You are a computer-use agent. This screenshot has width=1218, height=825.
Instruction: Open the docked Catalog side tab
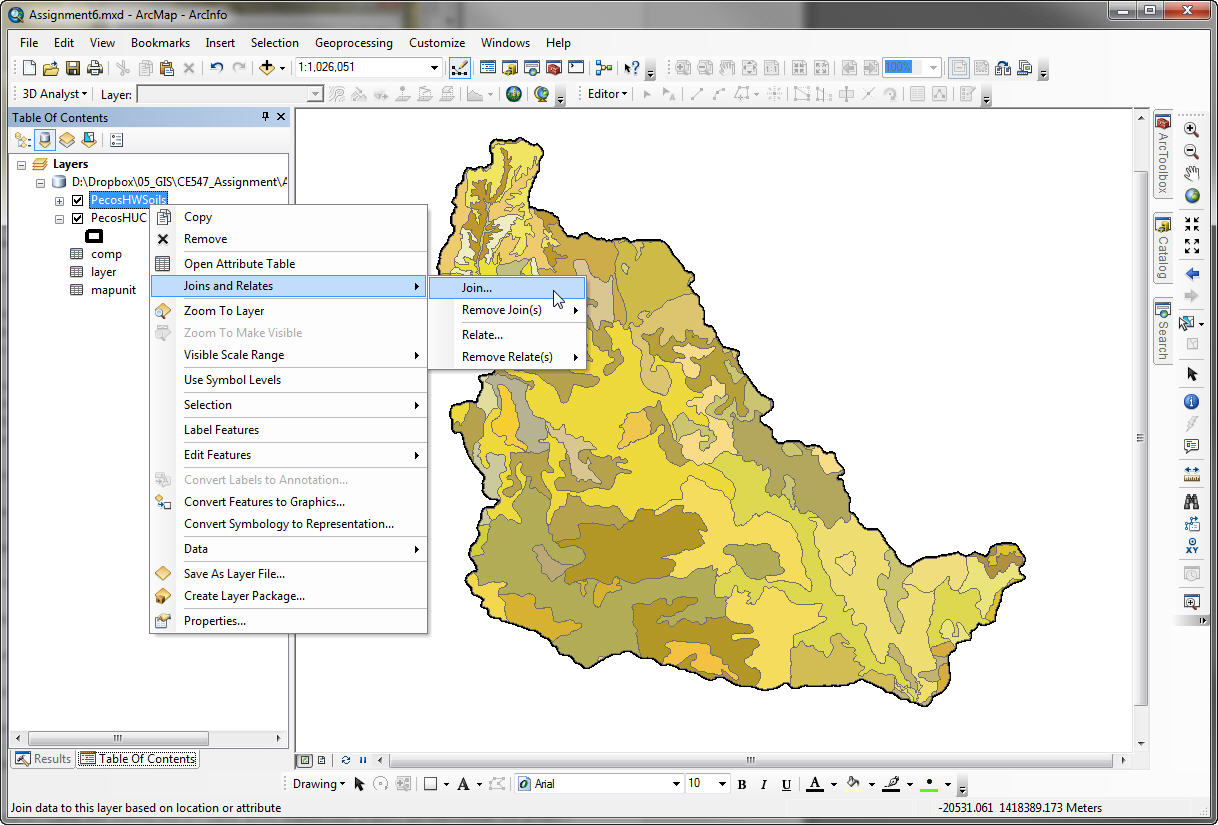(x=1163, y=250)
